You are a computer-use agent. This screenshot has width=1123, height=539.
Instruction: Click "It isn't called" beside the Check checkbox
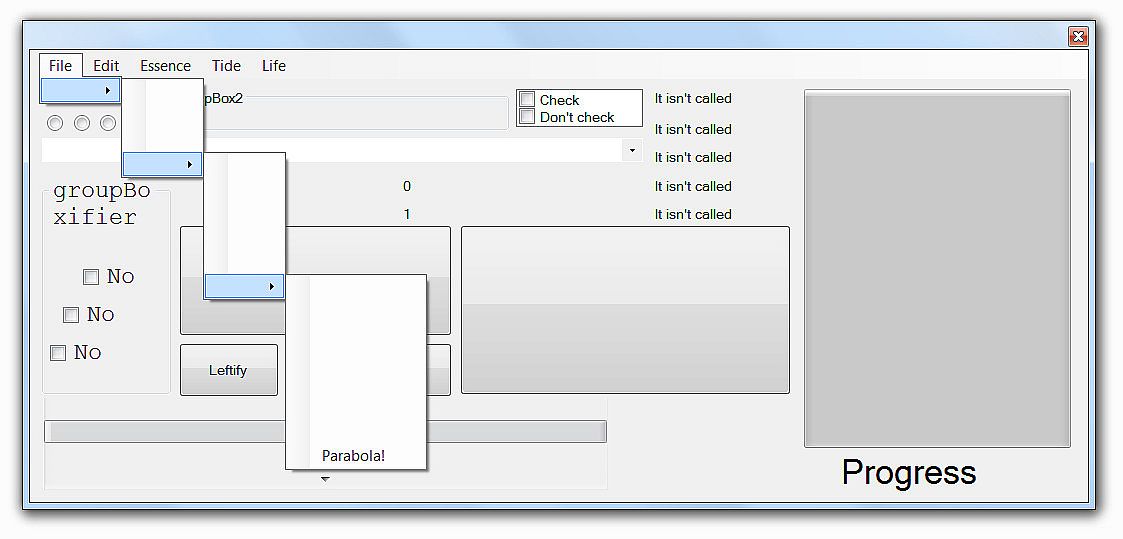(x=693, y=99)
